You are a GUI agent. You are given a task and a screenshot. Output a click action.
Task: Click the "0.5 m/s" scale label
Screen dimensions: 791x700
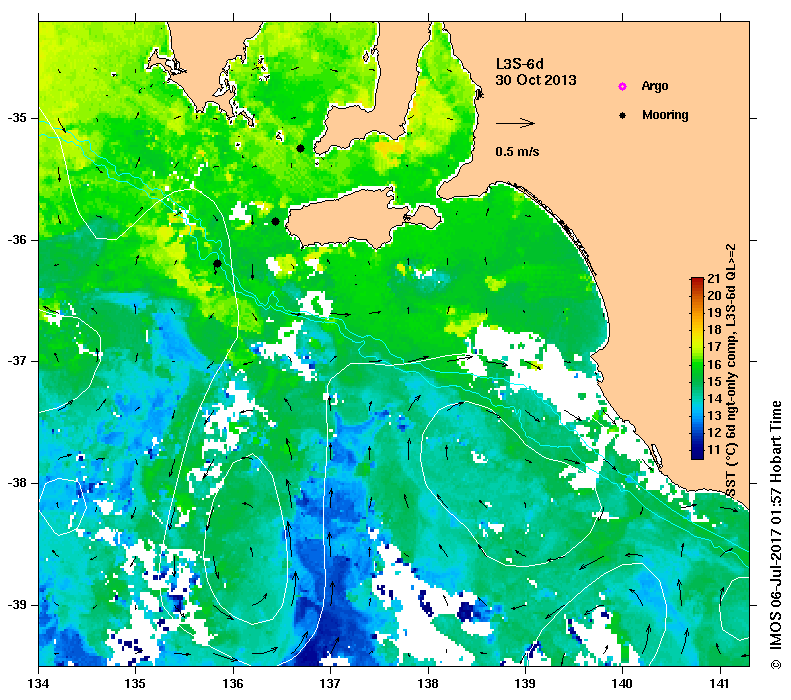(517, 151)
